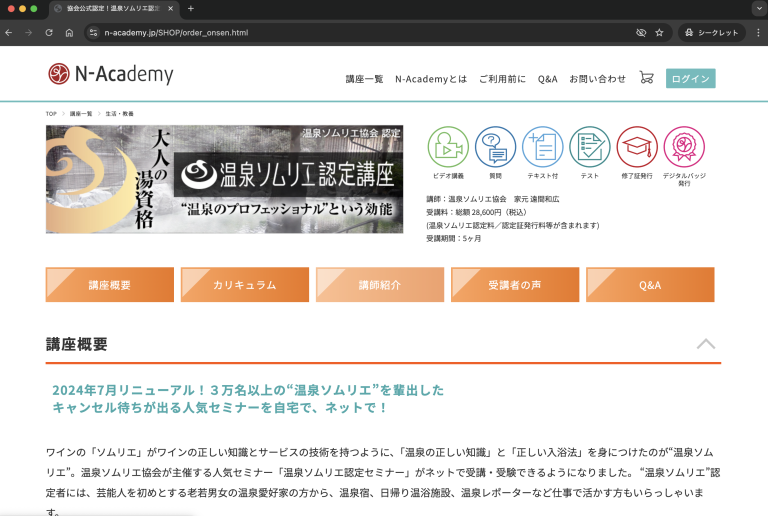Image resolution: width=768 pixels, height=516 pixels.
Task: Click the 講師：温泉ソムリエ協会 text line
Action: (x=493, y=199)
